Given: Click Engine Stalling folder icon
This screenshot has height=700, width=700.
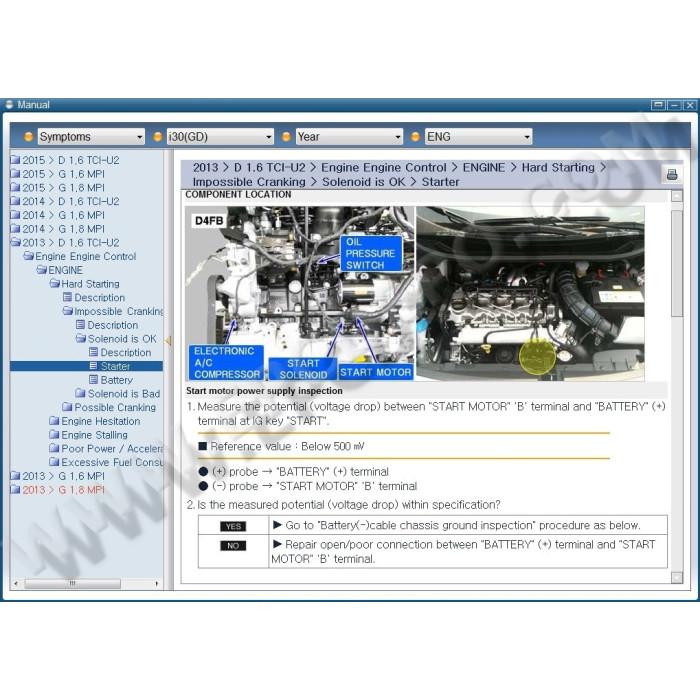Looking at the screenshot, I should tap(54, 435).
